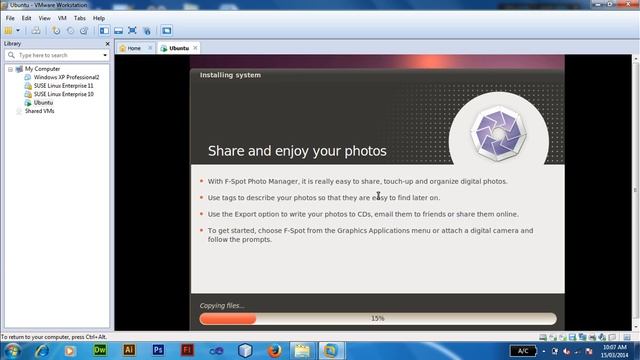Click the console view toolbar icon

tap(167, 31)
